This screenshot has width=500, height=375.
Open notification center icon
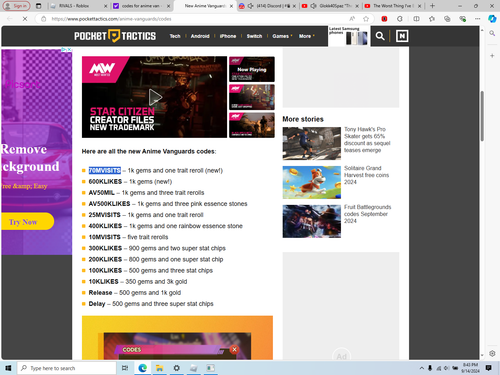coord(488,368)
